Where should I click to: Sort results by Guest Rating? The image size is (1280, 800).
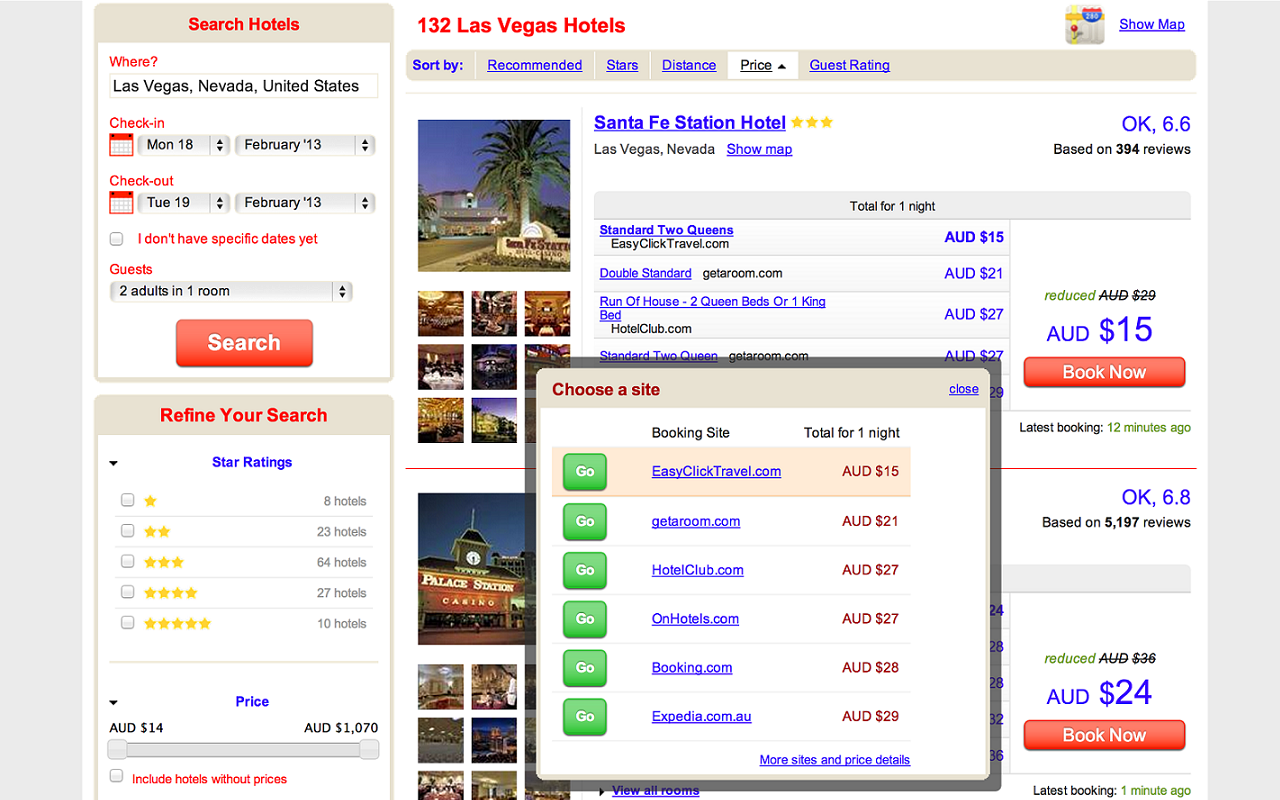pos(849,65)
